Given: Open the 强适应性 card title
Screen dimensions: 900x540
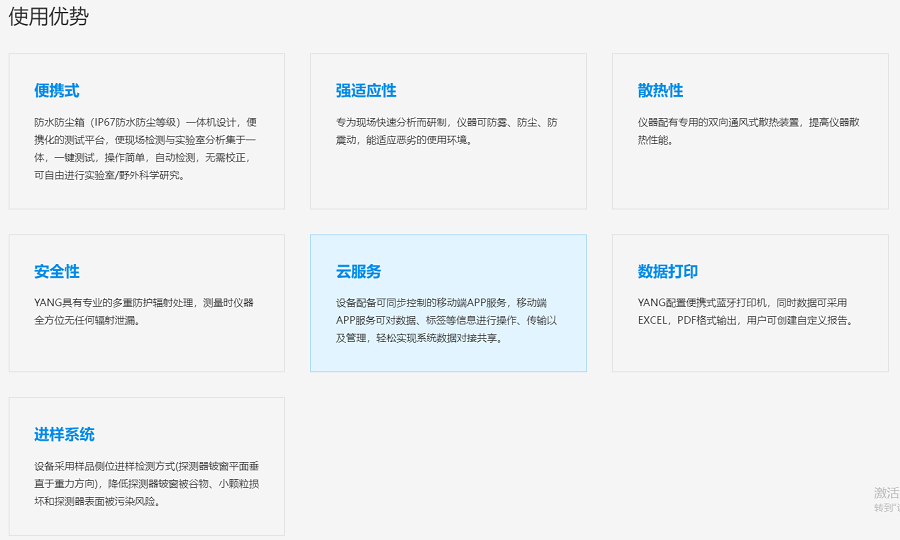Looking at the screenshot, I should point(366,91).
